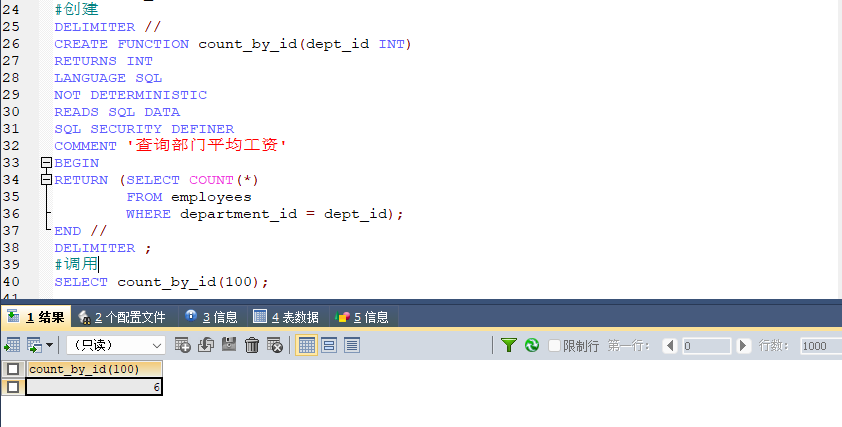Screen dimensions: 842x427
Task: Click LANGUAGE SQL on line 28
Action: tap(108, 78)
